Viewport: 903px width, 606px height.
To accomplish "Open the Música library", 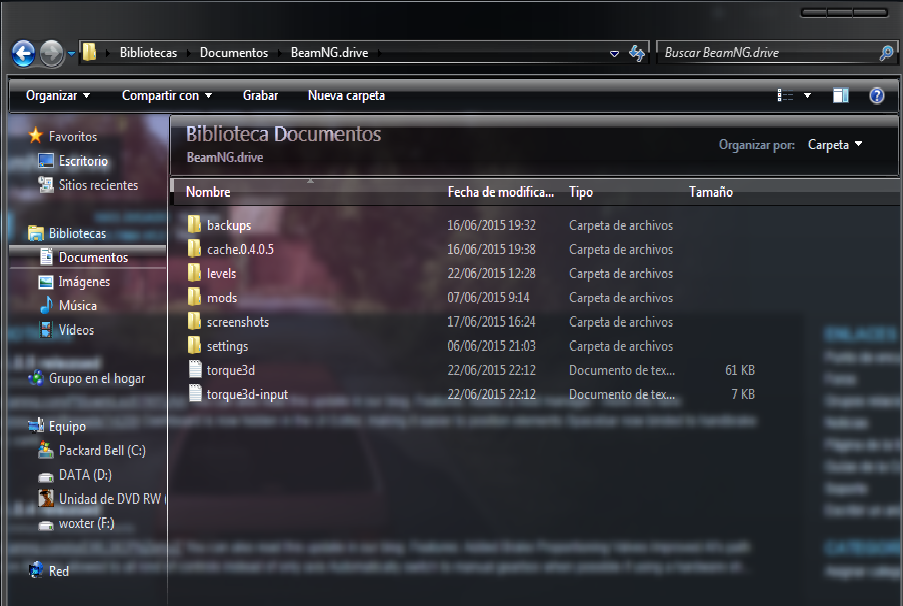I will 78,306.
